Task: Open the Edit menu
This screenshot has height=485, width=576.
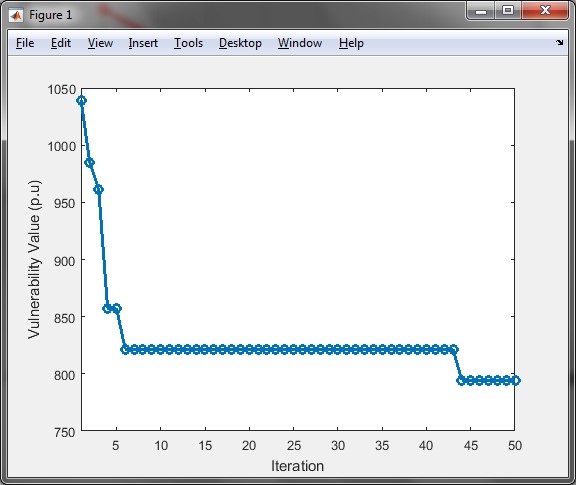Action: click(x=61, y=43)
